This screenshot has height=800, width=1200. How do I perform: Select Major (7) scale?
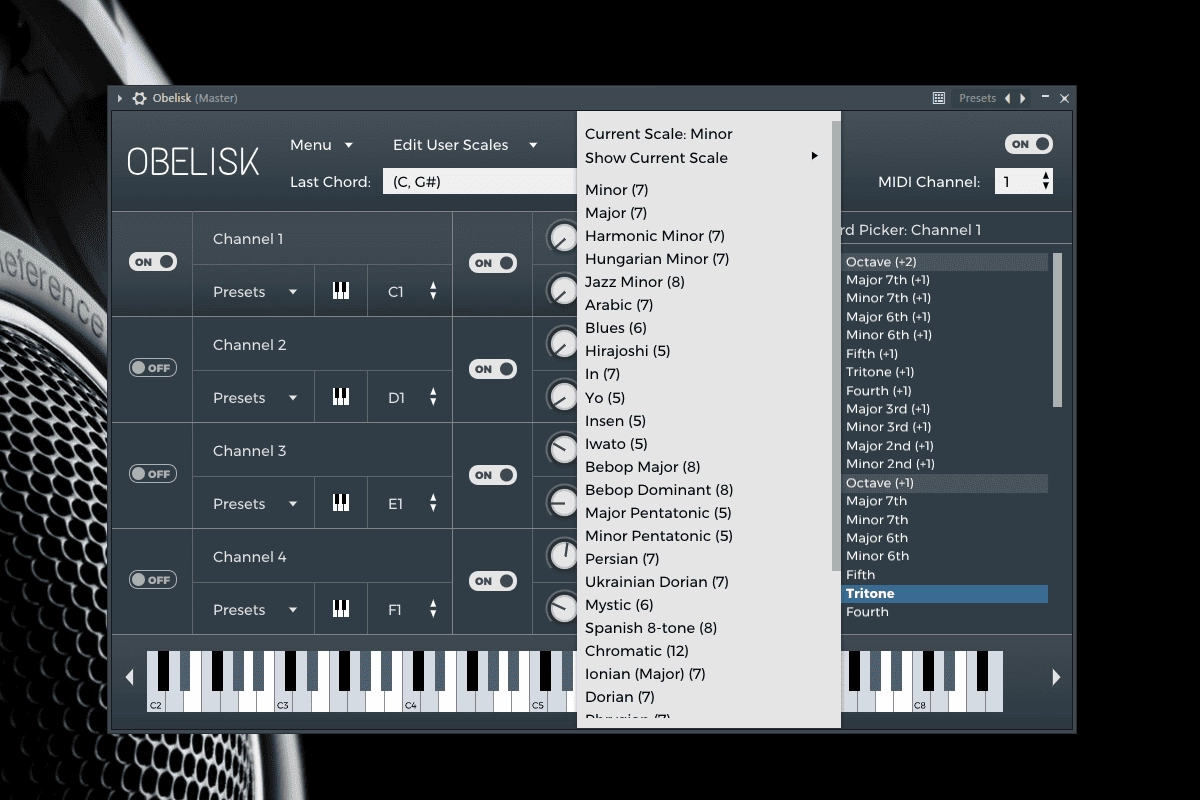click(x=616, y=213)
